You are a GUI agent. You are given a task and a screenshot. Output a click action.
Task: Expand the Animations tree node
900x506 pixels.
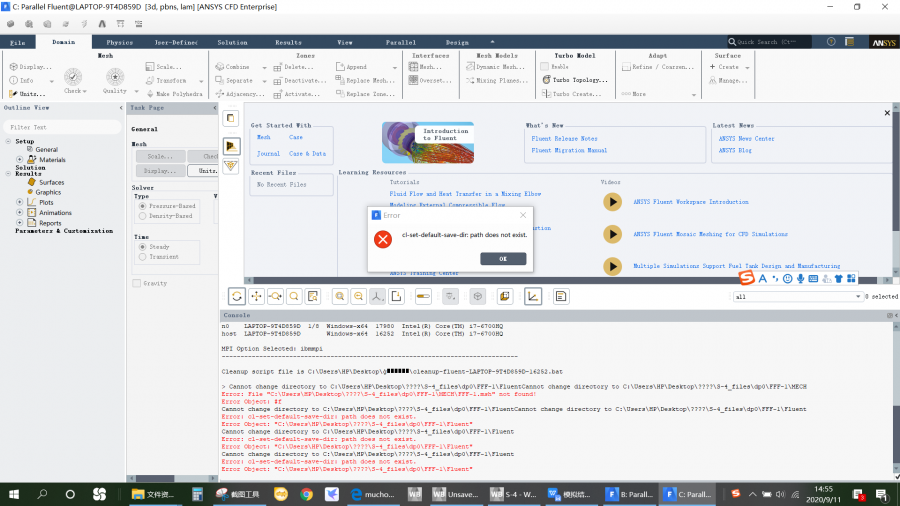(x=20, y=212)
